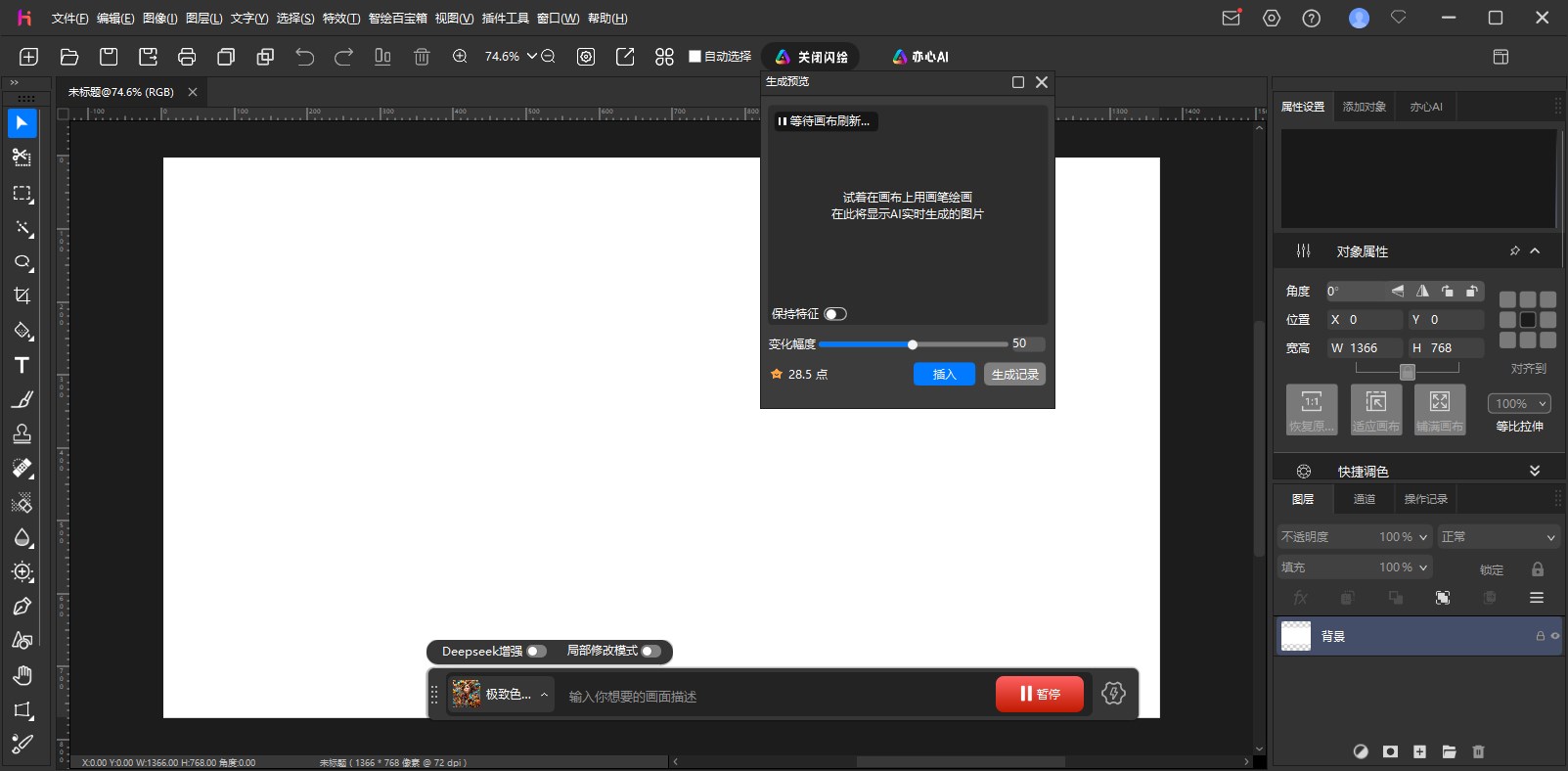1568x771 pixels.
Task: Delete layer with the layers panel trash icon
Action: [x=1478, y=751]
